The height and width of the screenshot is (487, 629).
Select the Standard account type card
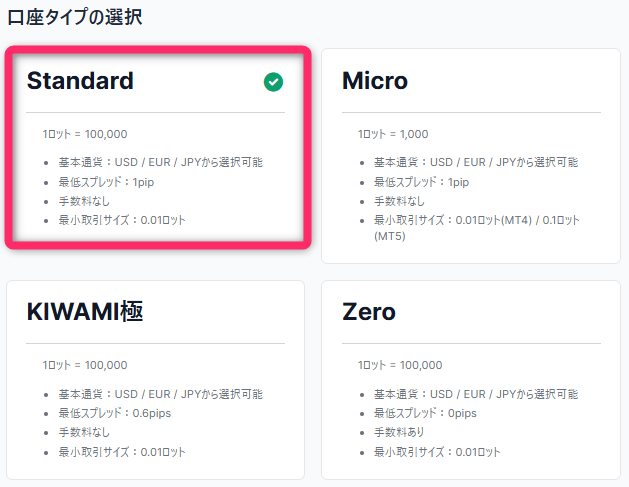pos(158,148)
